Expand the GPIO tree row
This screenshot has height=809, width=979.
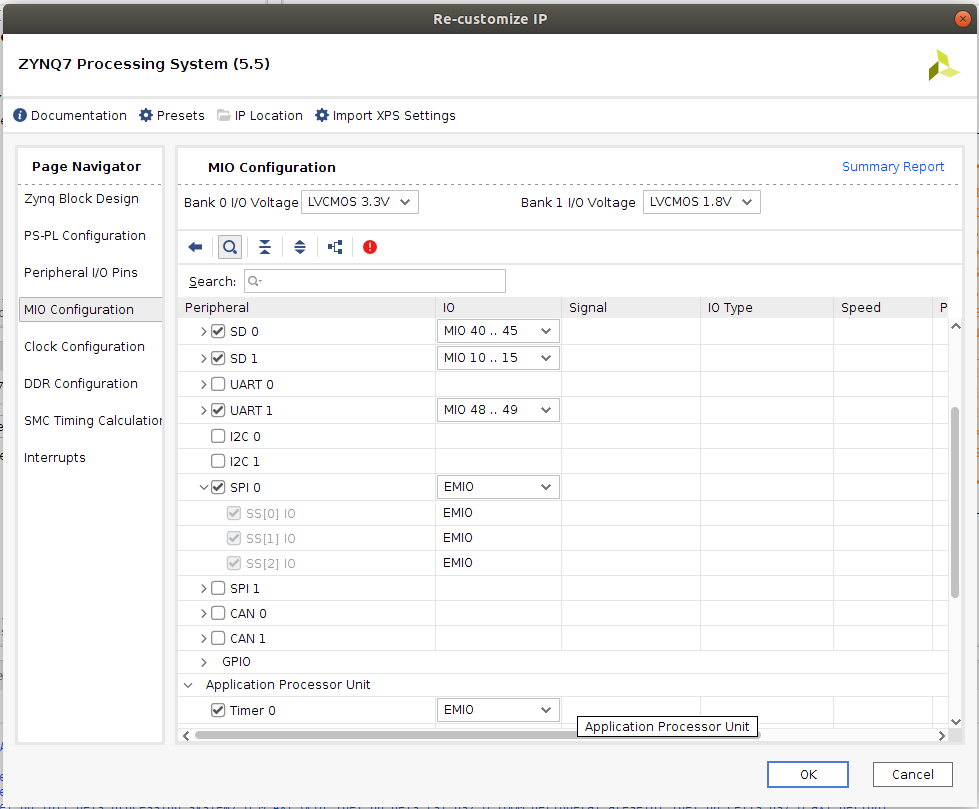[x=204, y=662]
